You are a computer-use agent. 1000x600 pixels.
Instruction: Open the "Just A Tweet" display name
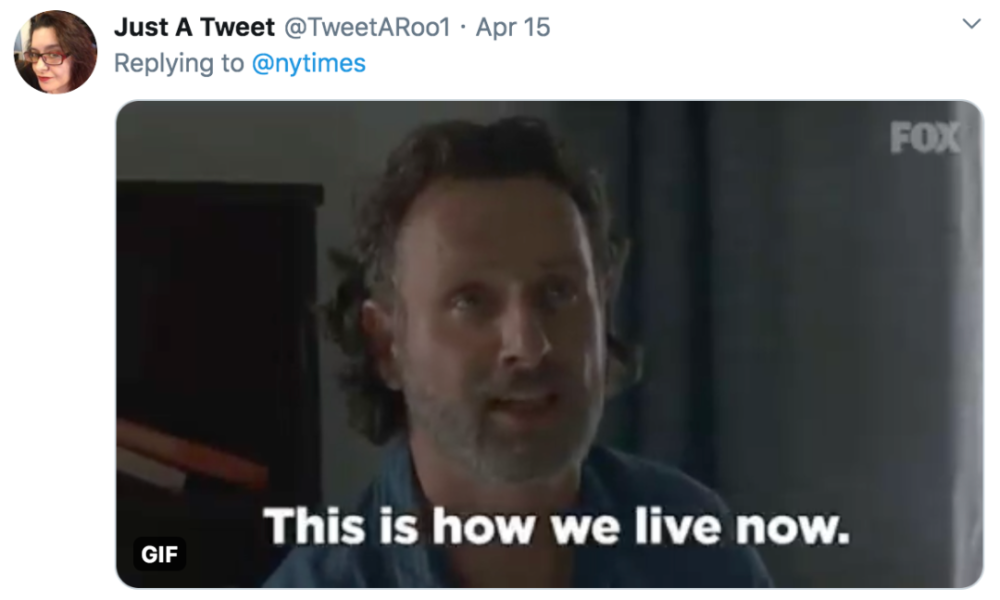[194, 27]
